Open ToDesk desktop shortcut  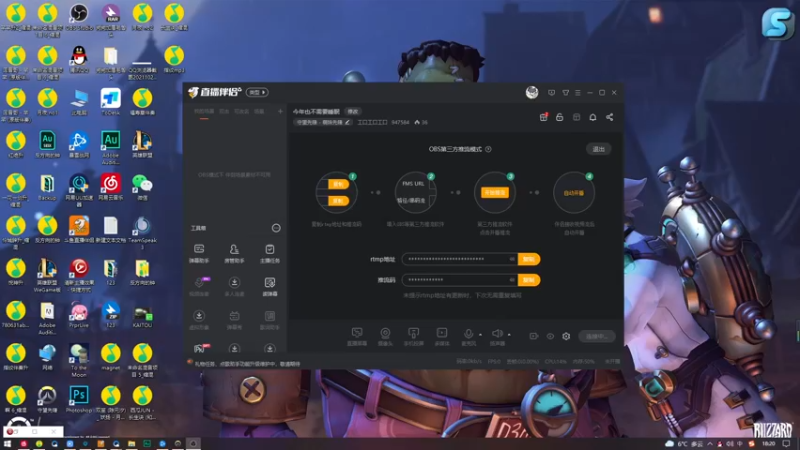click(111, 102)
